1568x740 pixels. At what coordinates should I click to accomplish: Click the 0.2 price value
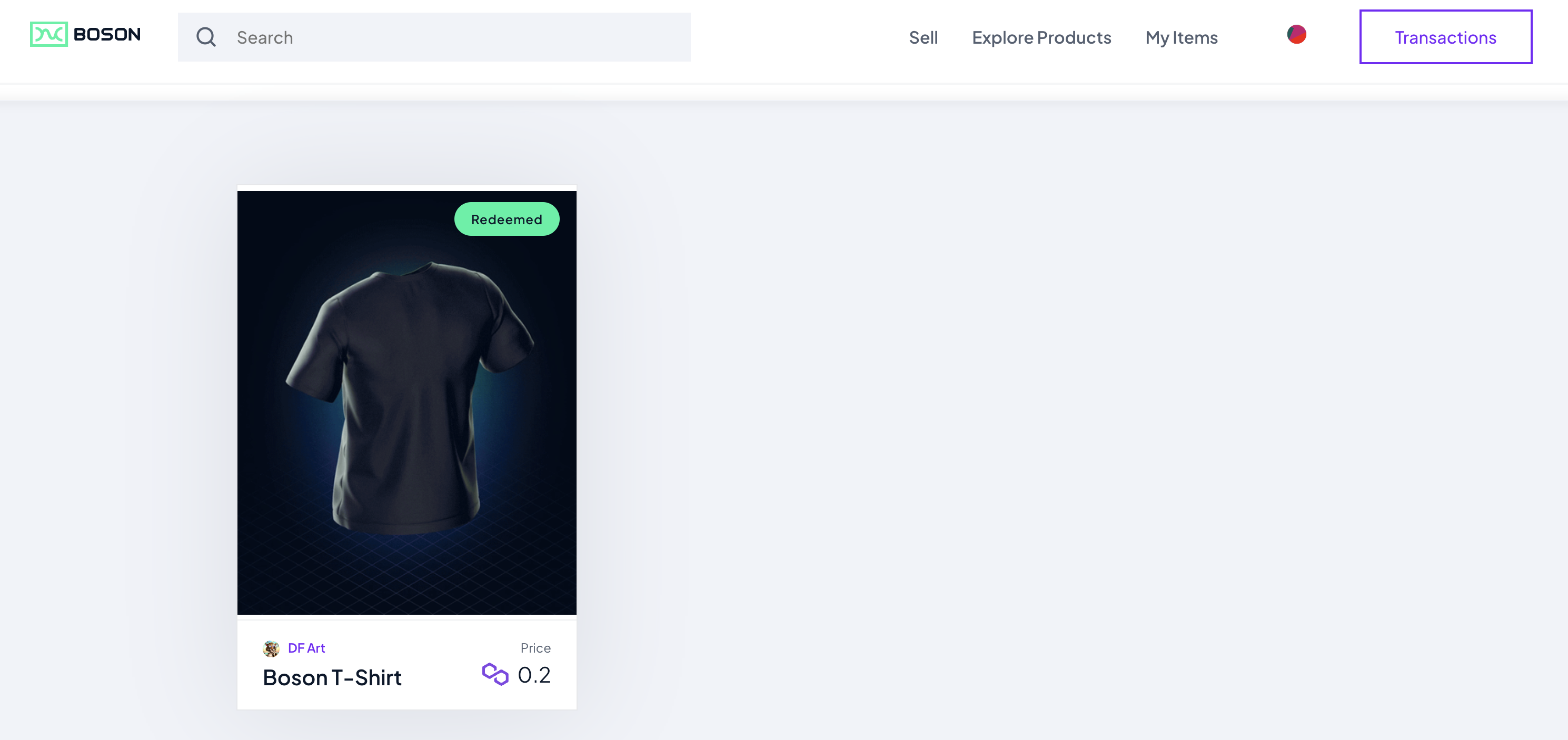[x=534, y=675]
